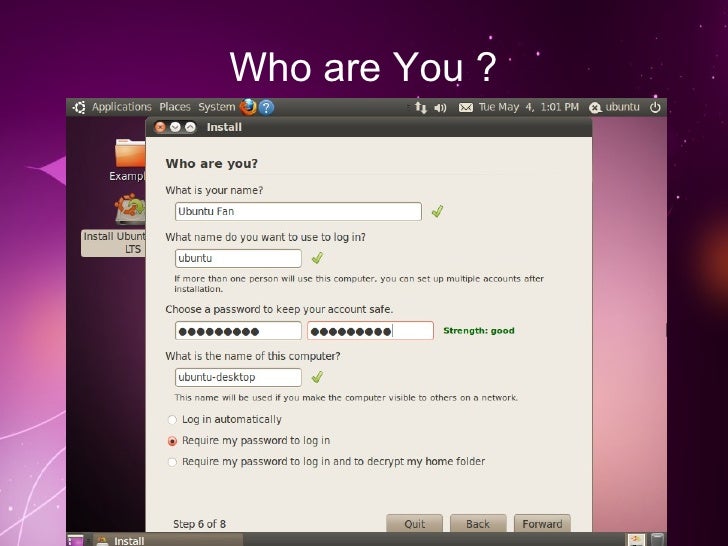Click the checkmark beside computer name field
Image resolution: width=728 pixels, height=546 pixels.
318,377
